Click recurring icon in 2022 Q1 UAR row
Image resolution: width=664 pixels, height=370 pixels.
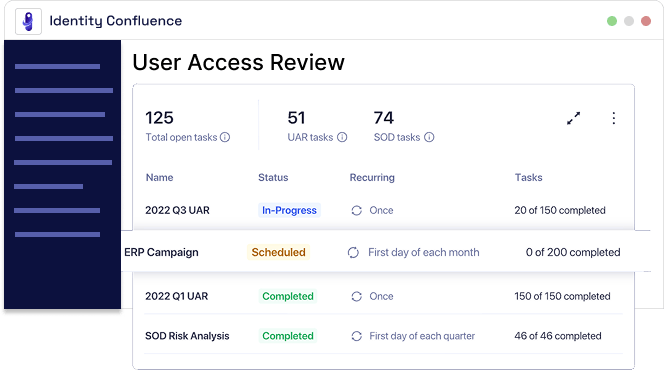pyautogui.click(x=357, y=296)
